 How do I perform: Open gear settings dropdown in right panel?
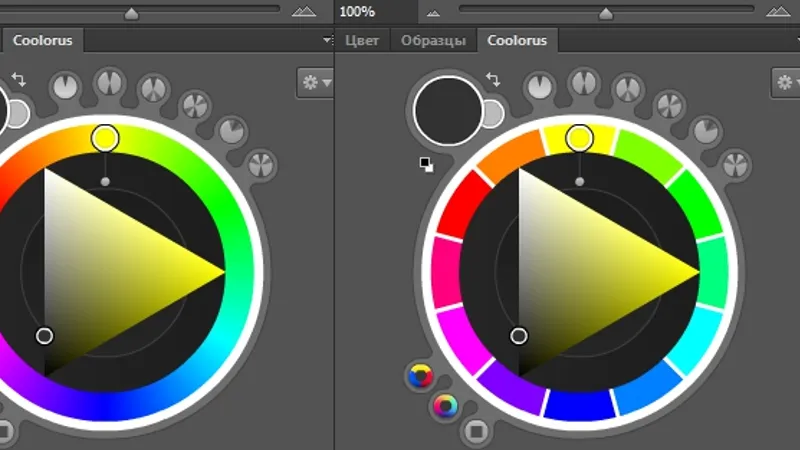coord(786,82)
